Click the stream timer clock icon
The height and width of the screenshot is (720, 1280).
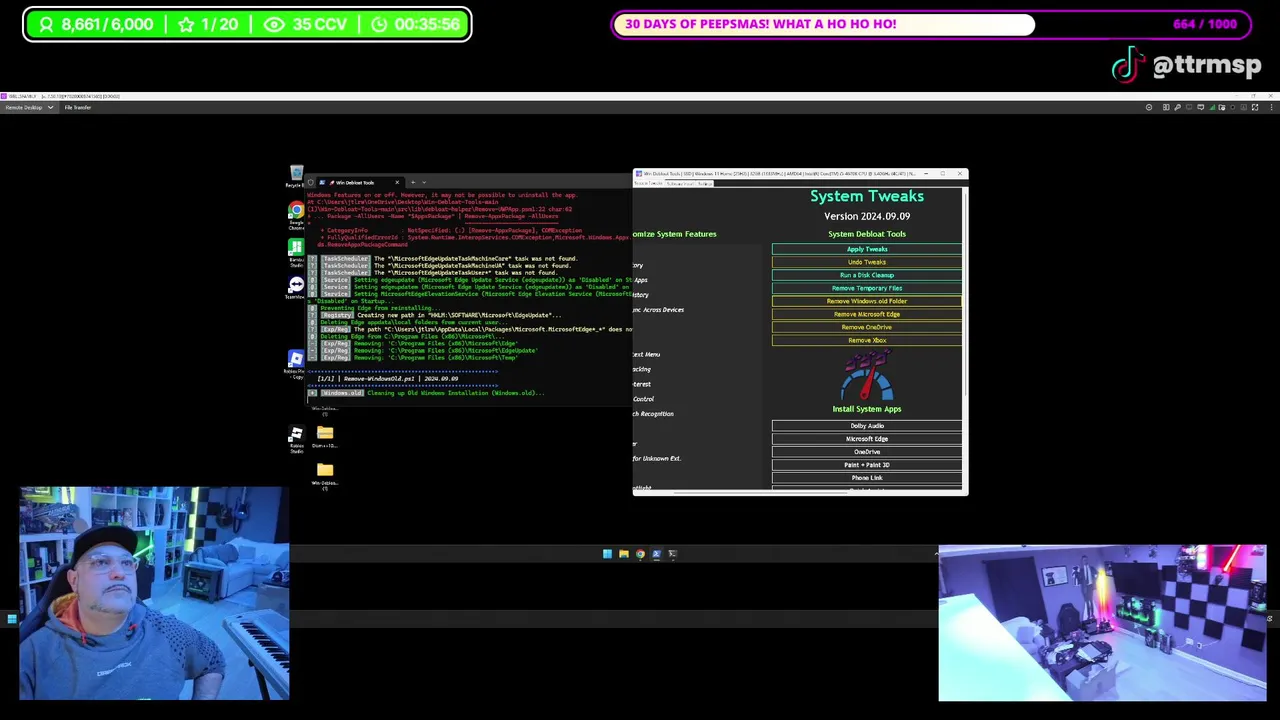pyautogui.click(x=379, y=24)
